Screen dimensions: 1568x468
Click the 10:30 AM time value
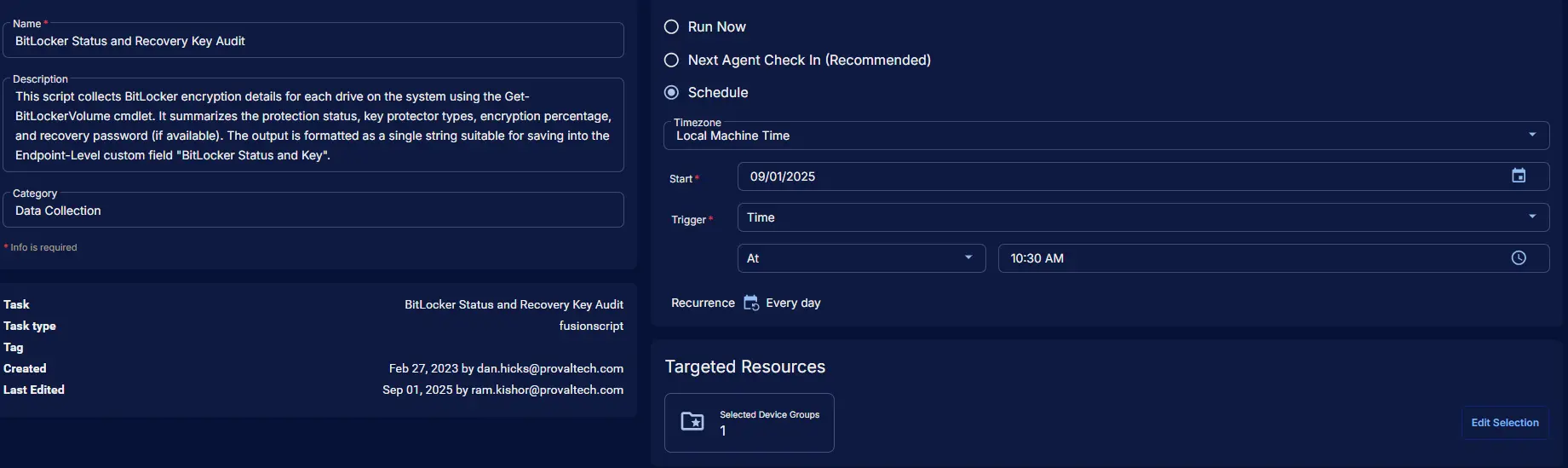[x=1037, y=258]
